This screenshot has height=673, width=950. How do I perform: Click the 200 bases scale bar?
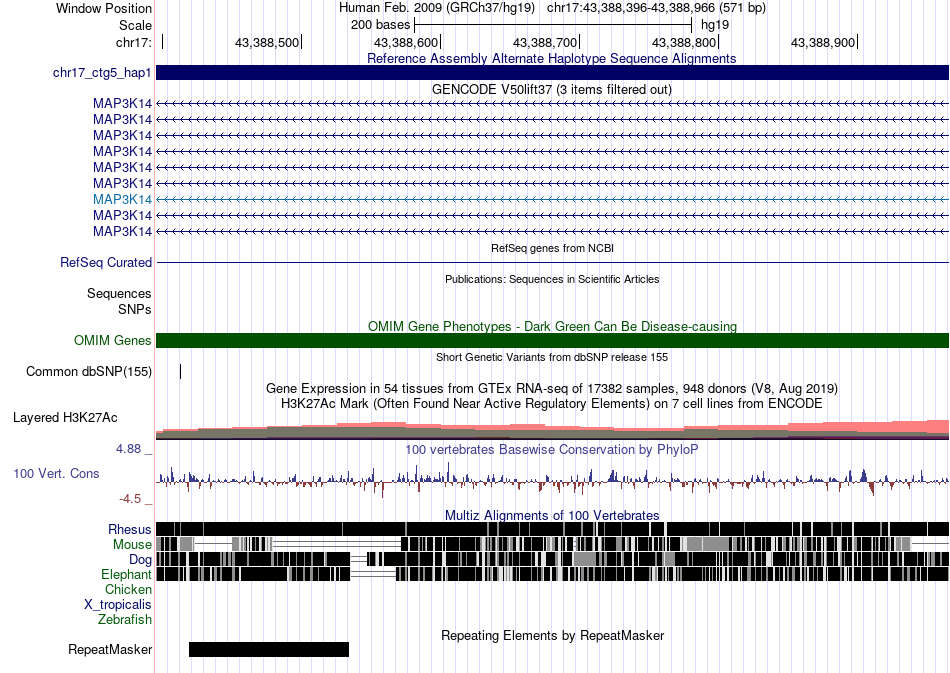pos(553,25)
